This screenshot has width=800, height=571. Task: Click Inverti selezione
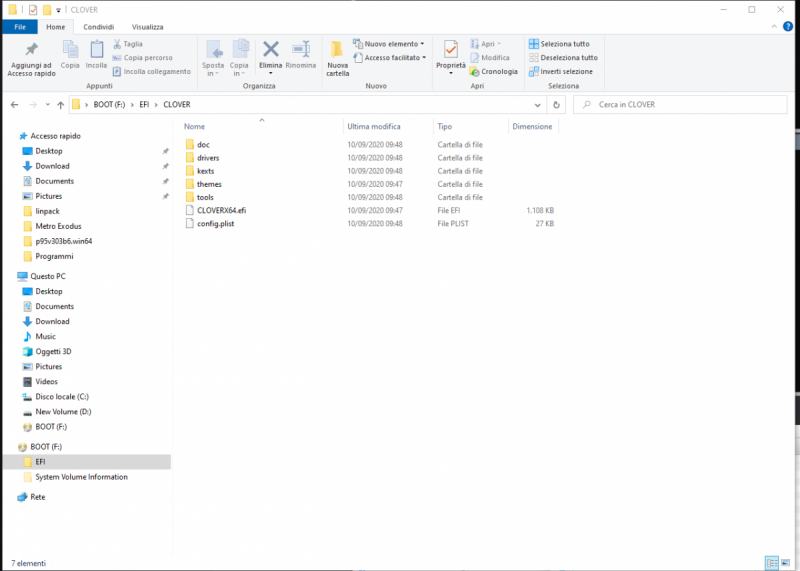tap(561, 71)
